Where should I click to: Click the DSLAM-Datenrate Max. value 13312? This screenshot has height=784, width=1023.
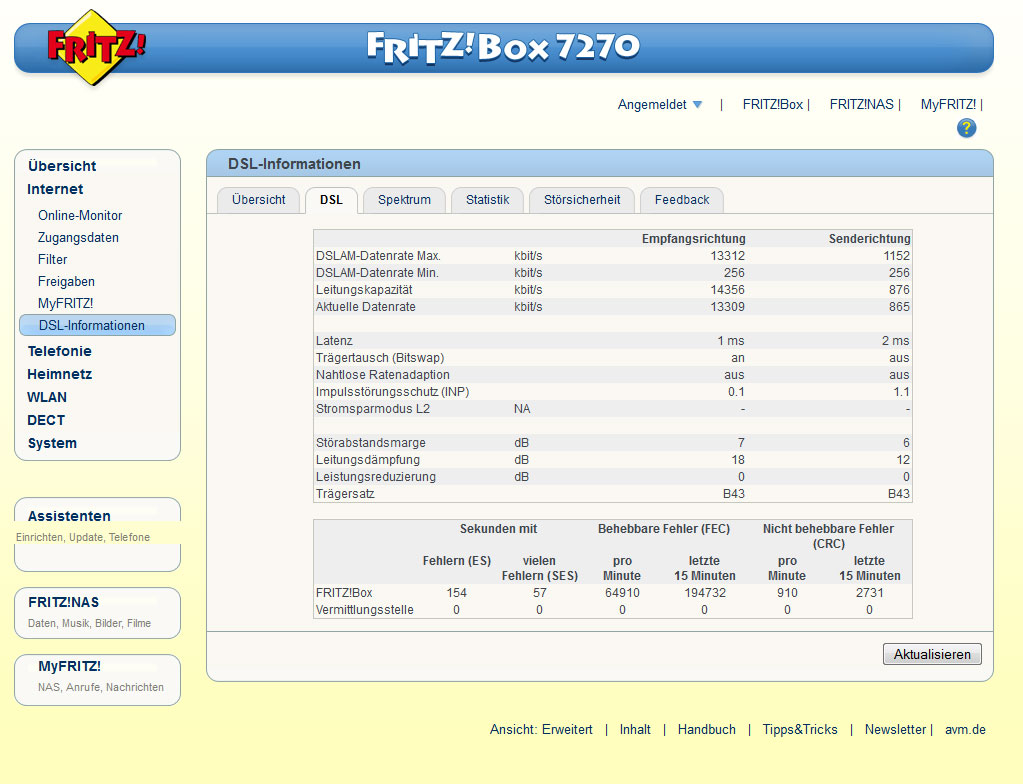(x=727, y=256)
